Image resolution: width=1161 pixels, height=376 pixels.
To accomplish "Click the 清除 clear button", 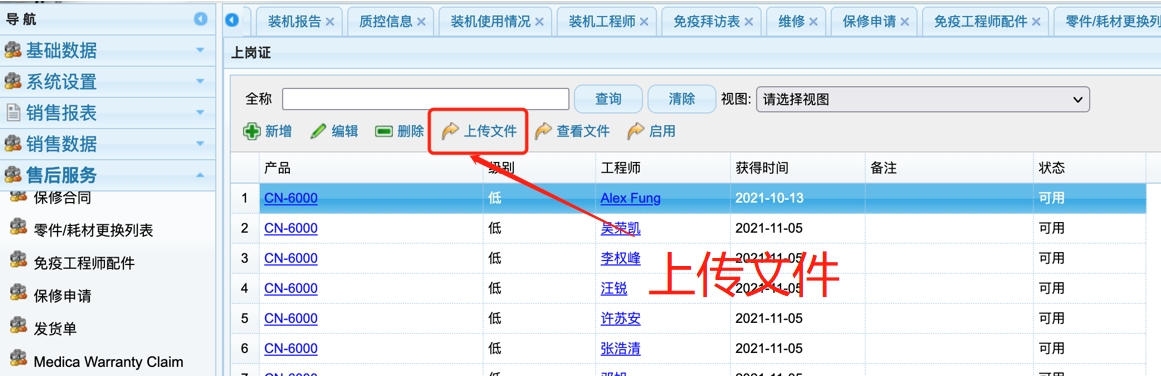I will (x=681, y=99).
